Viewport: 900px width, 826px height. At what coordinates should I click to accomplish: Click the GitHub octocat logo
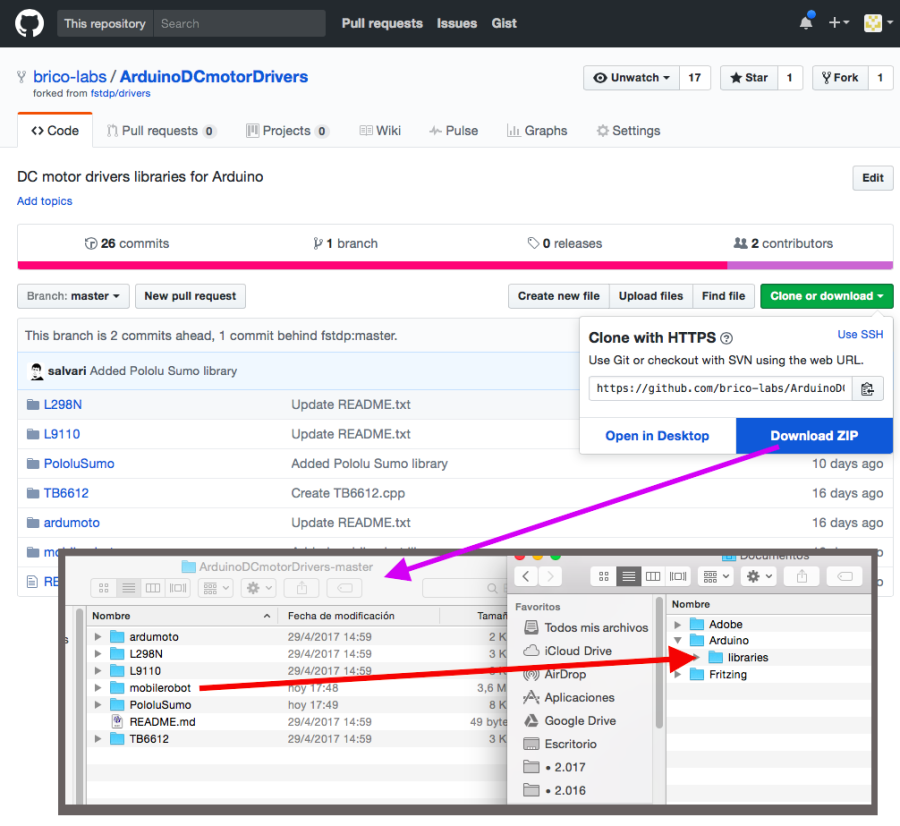click(29, 23)
